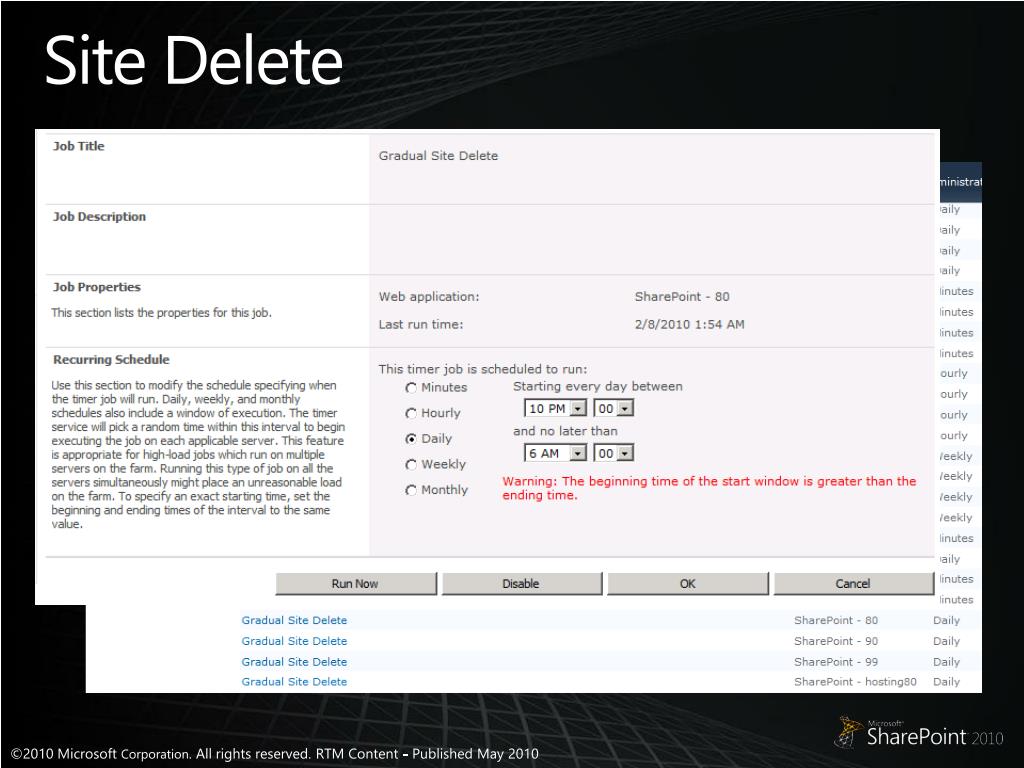Open the 10 PM start hour dropdown
Viewport: 1024px width, 768px height.
[x=555, y=408]
